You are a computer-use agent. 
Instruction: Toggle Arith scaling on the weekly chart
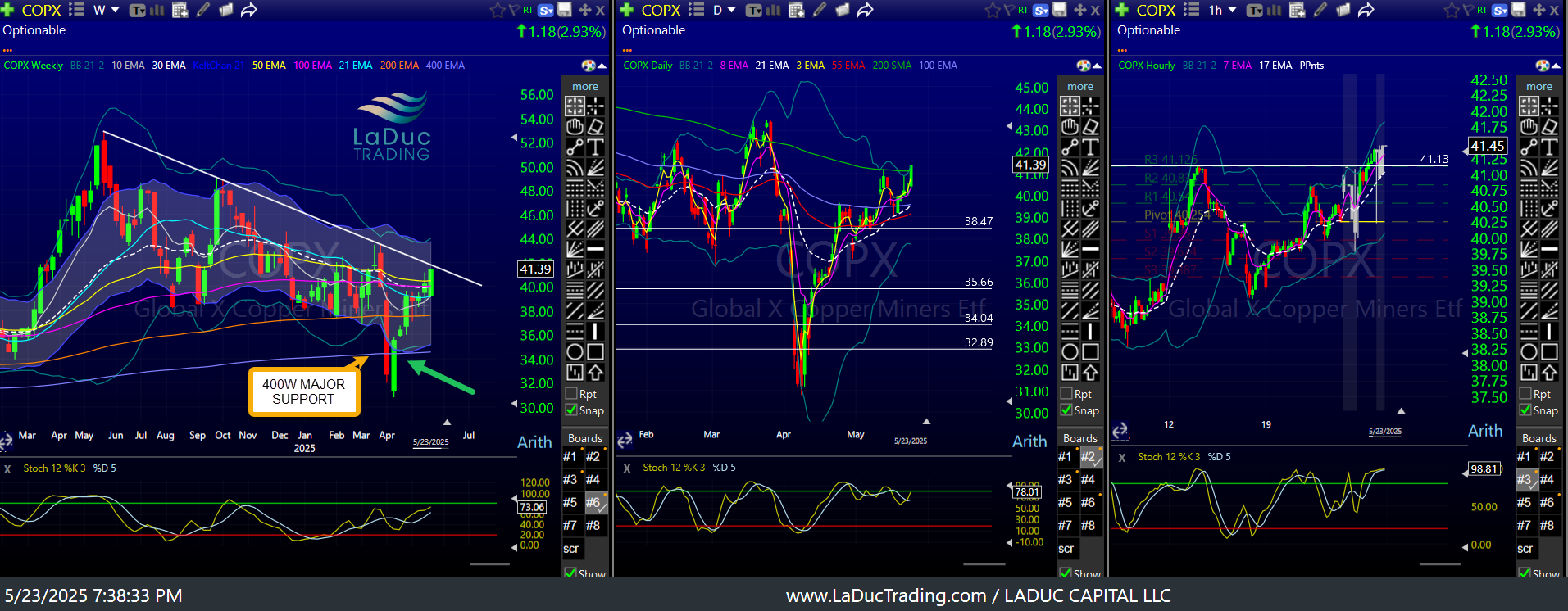pyautogui.click(x=534, y=442)
